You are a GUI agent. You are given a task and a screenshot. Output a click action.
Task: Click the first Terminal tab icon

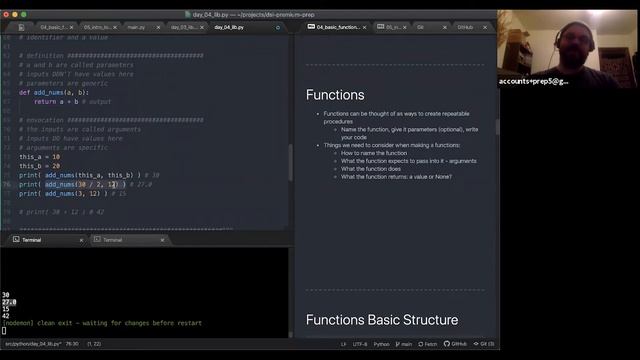click(16, 239)
